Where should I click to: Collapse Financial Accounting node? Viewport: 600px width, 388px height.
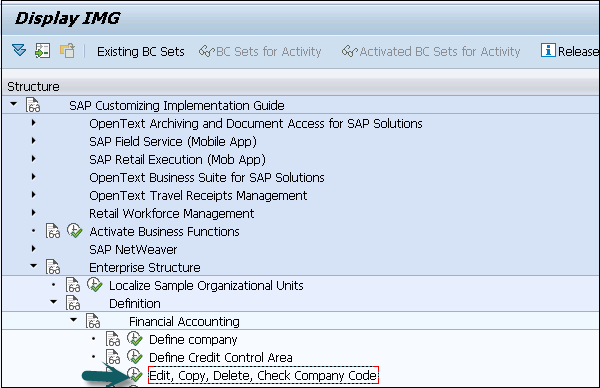tap(73, 320)
